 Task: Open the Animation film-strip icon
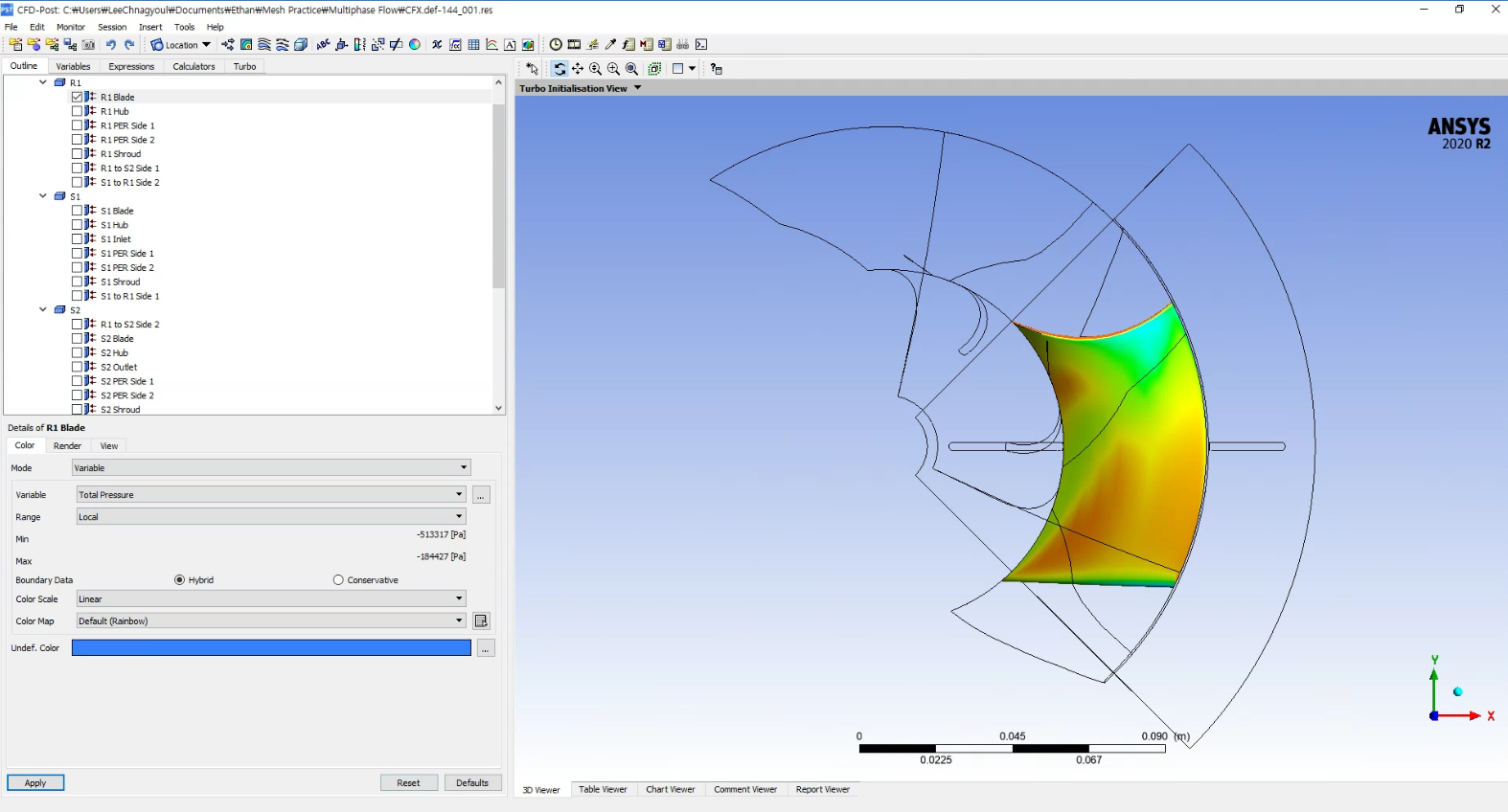click(574, 45)
